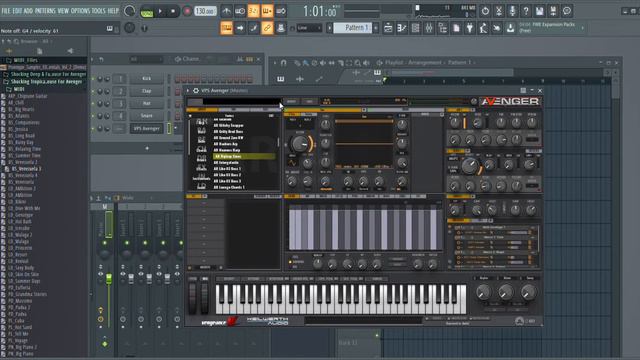Viewport: 640px width, 360px height.
Task: Open the playlist view icon
Action: click(x=388, y=28)
